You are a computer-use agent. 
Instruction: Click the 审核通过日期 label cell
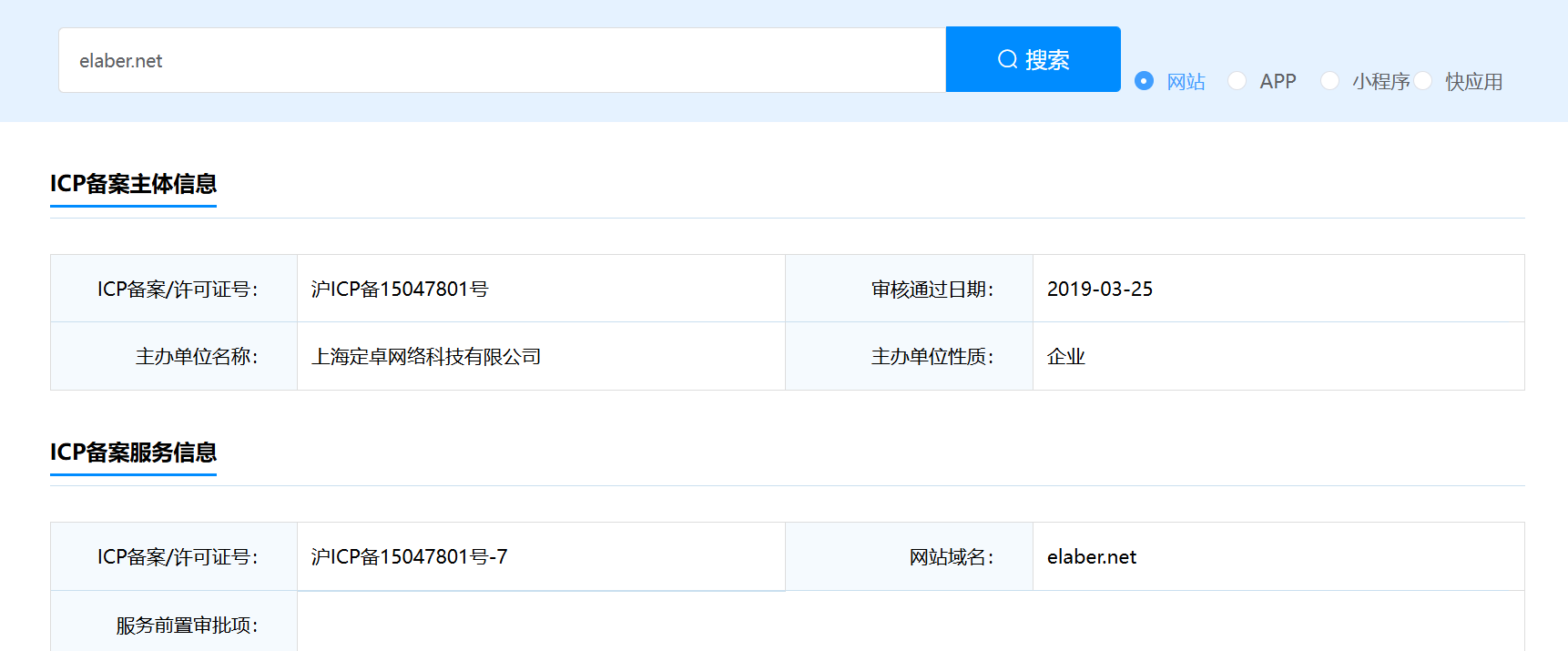pyautogui.click(x=932, y=290)
